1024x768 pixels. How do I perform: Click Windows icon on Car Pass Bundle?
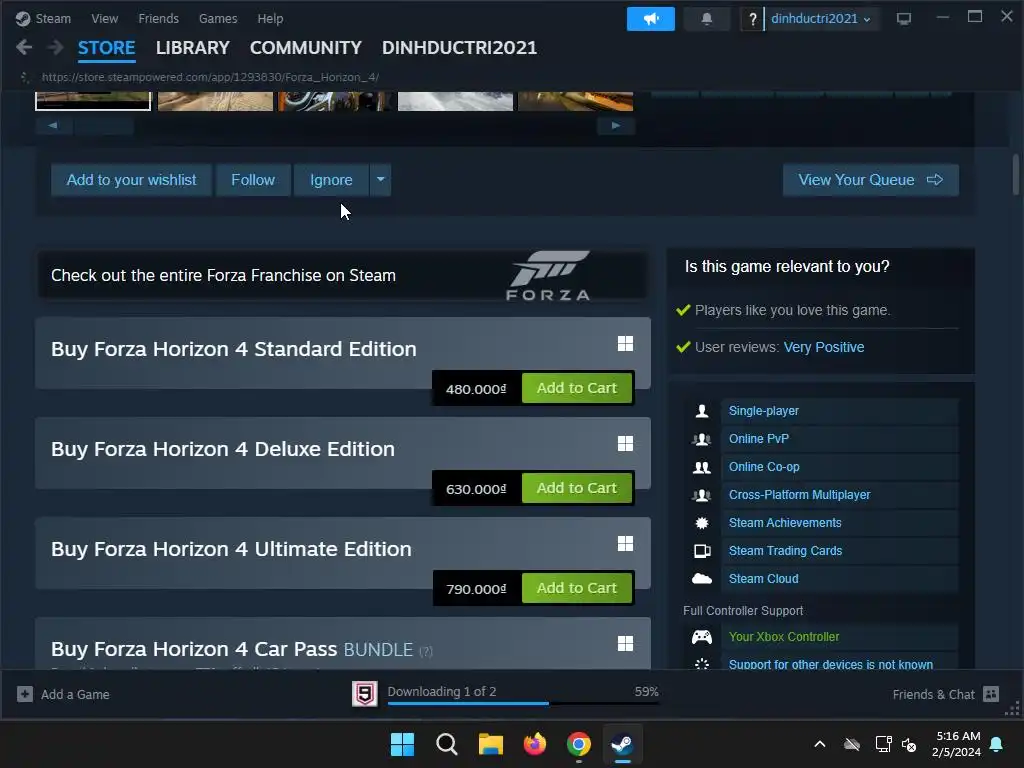point(626,643)
